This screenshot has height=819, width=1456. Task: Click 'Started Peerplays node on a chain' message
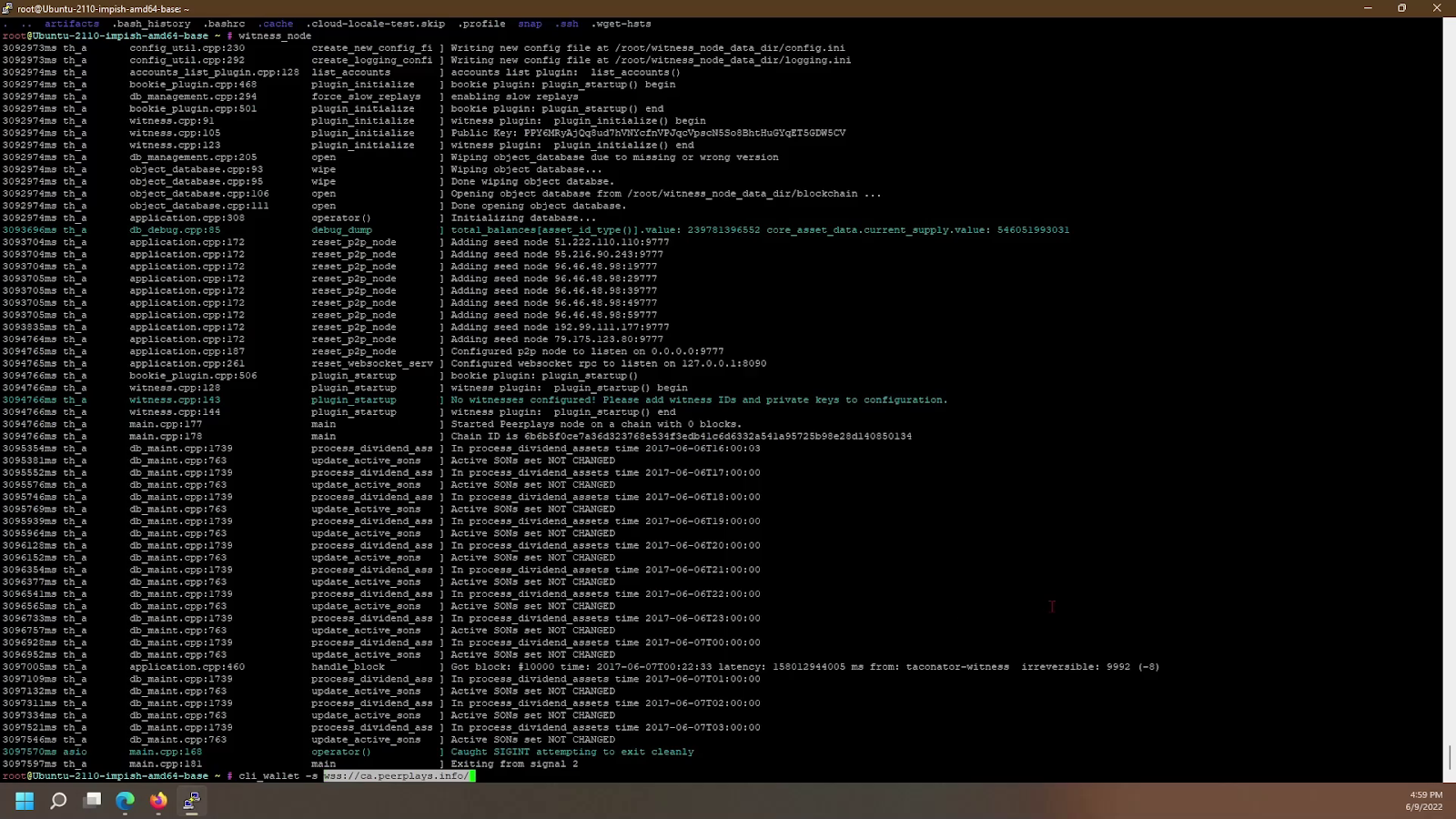click(596, 425)
